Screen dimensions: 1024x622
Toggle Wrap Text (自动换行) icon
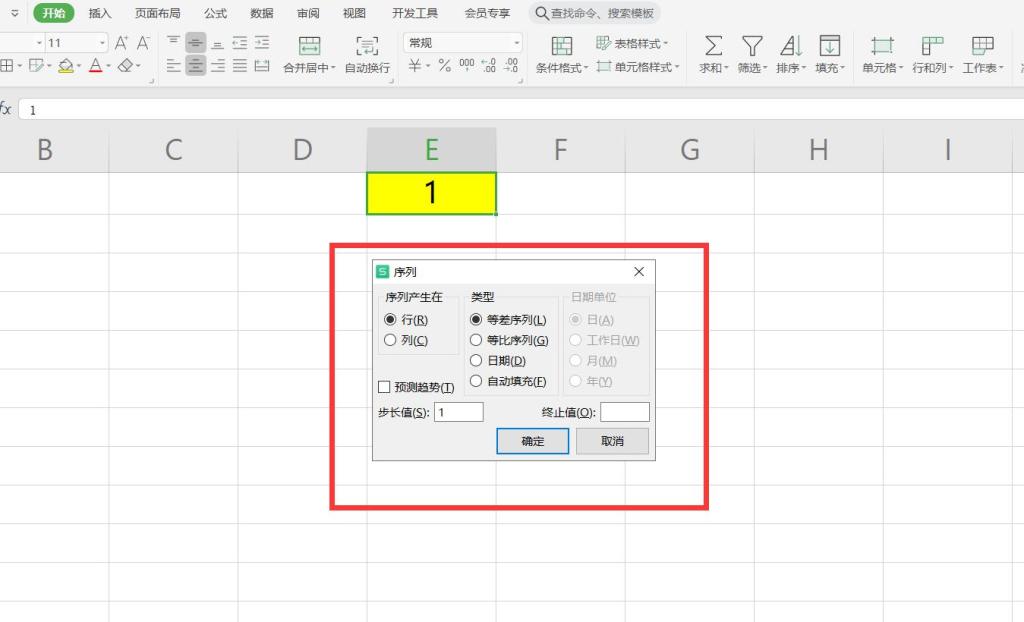point(367,46)
